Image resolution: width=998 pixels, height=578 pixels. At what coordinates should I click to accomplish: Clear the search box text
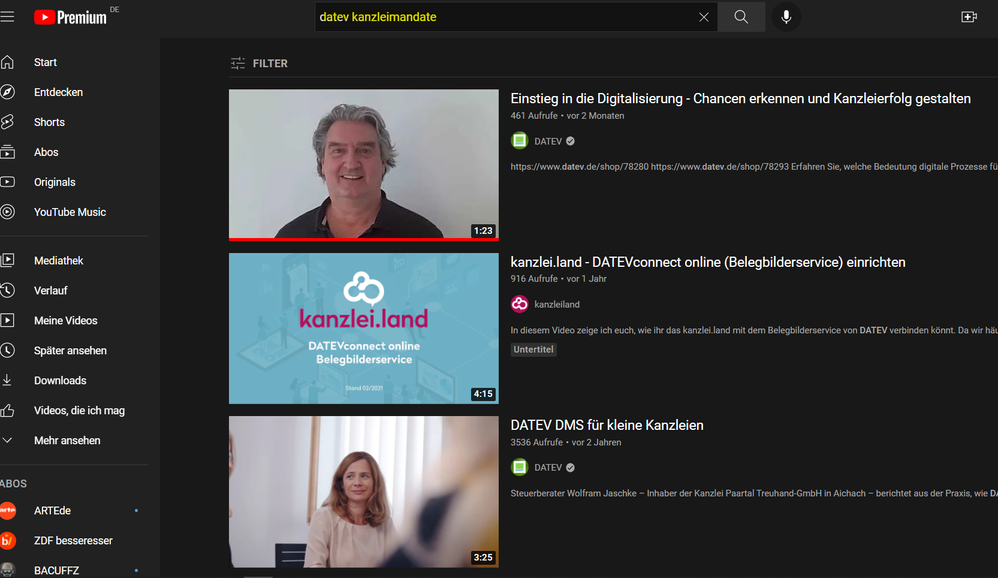click(703, 17)
